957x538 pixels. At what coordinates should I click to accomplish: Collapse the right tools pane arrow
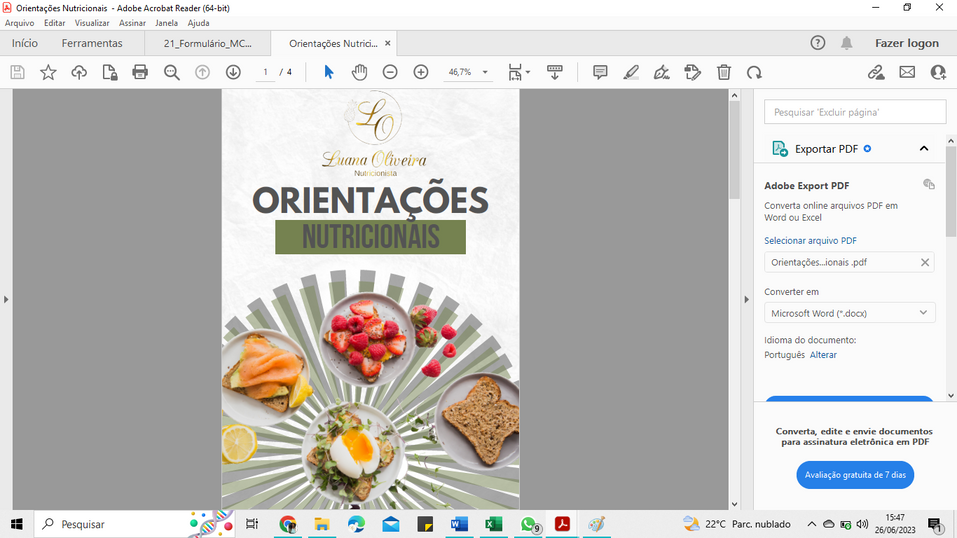[x=746, y=299]
